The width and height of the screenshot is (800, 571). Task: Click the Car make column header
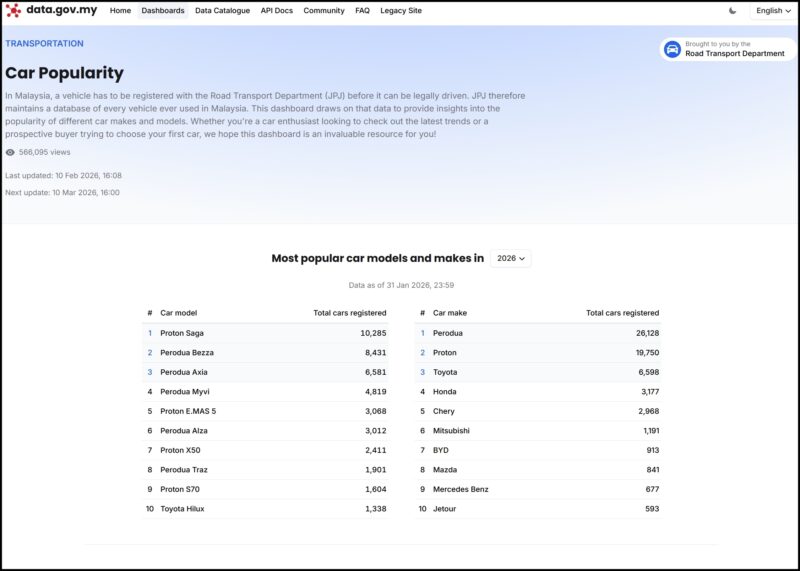click(x=450, y=313)
